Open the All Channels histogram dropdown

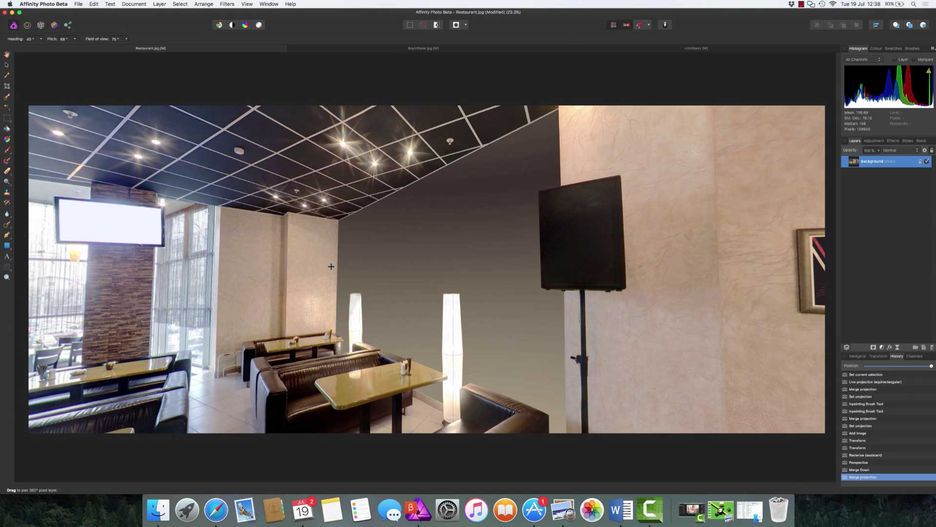[x=862, y=60]
